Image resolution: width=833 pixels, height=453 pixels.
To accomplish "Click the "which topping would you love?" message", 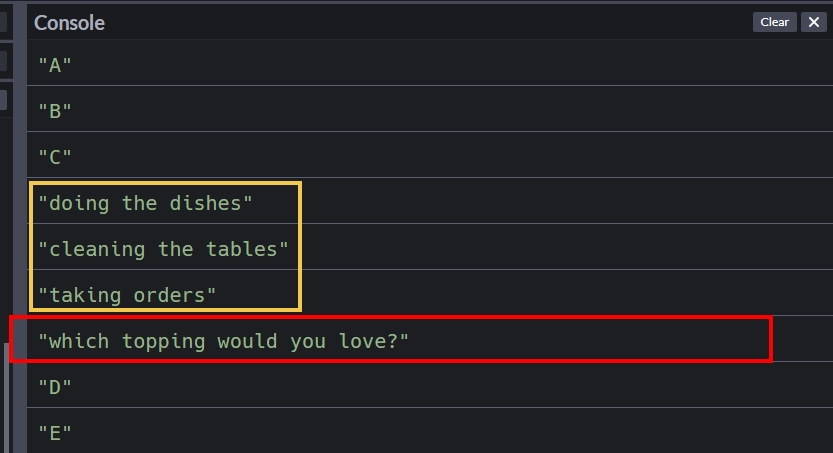I will pos(224,341).
